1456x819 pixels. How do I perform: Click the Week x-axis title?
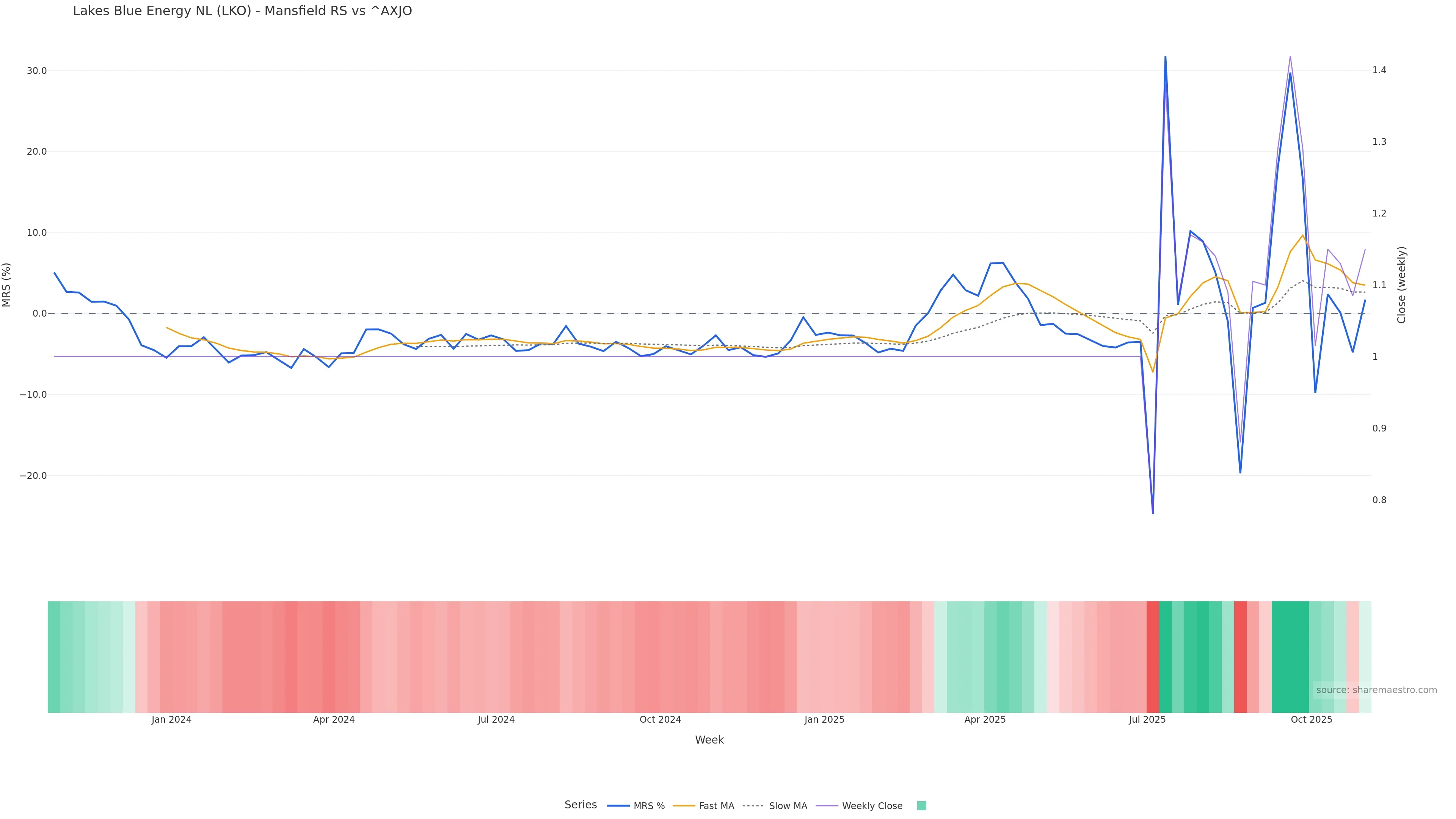pyautogui.click(x=709, y=740)
